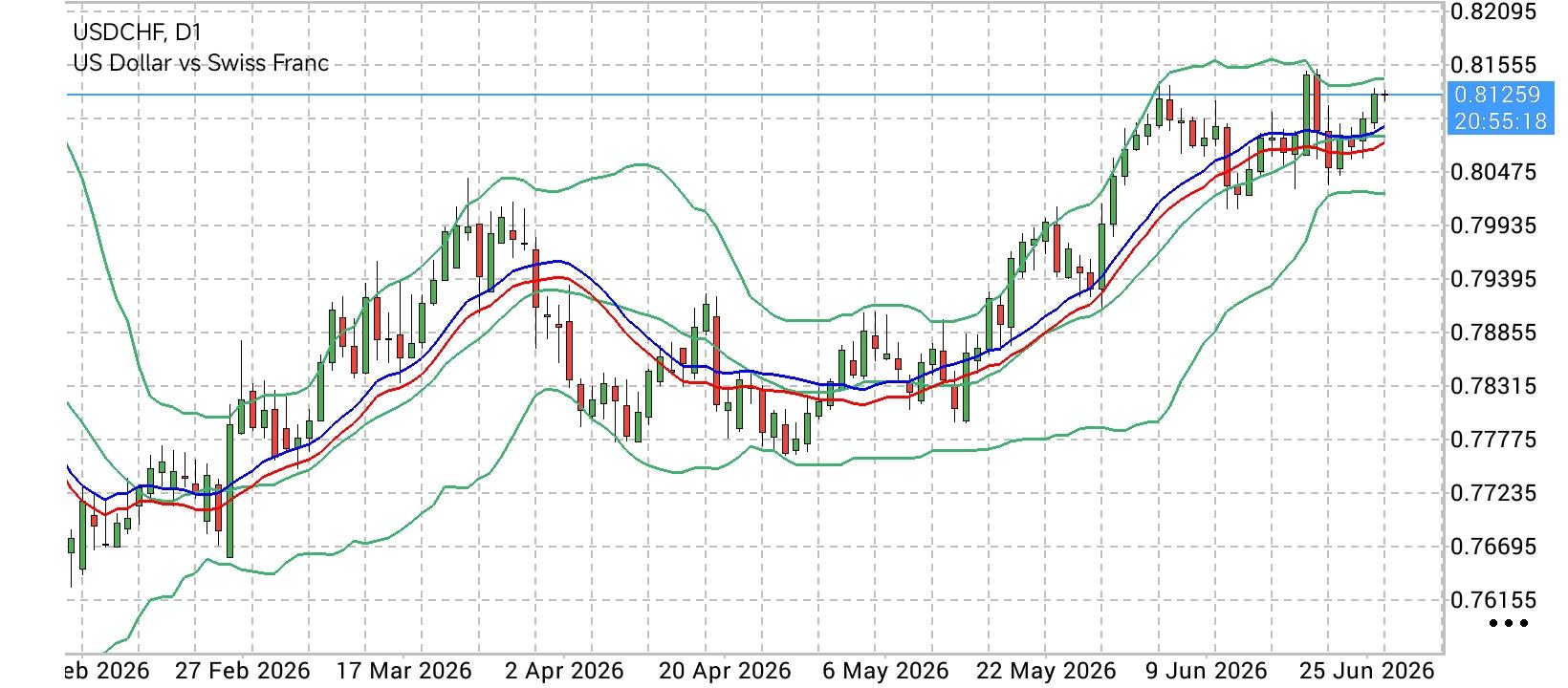This screenshot has height=688, width=1568.
Task: Click the candle countdown timer 20:55:18
Action: [x=1499, y=121]
